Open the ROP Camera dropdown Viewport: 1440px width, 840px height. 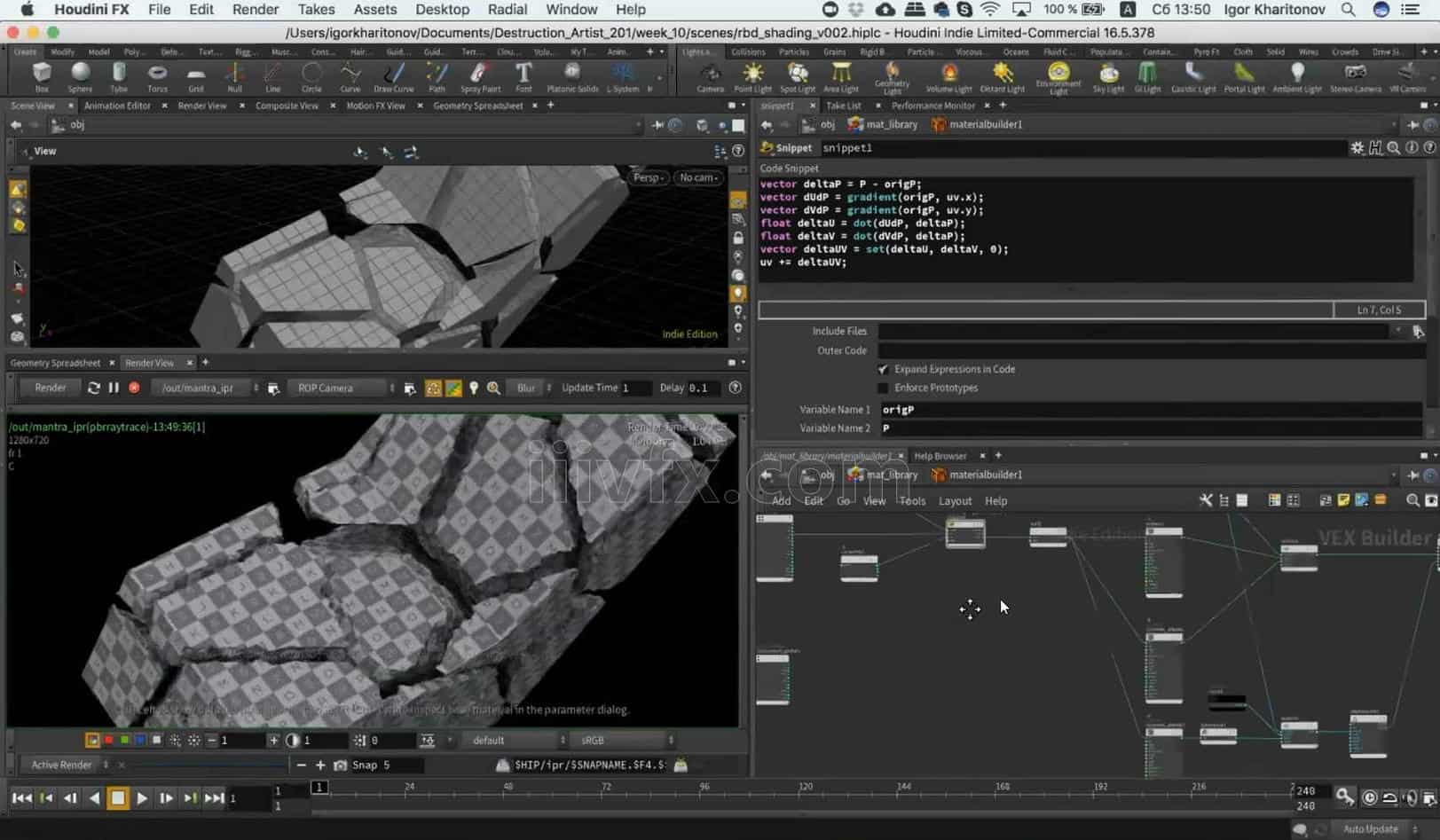(342, 388)
